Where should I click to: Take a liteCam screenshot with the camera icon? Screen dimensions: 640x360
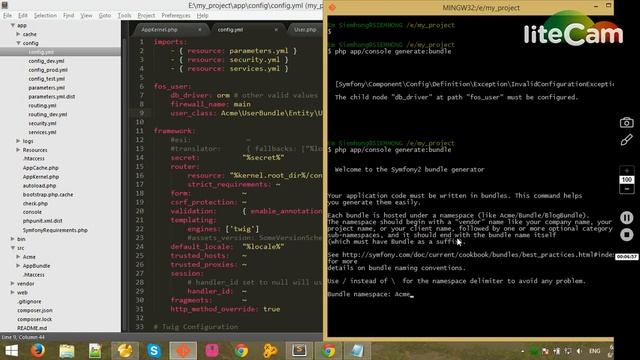(x=627, y=122)
